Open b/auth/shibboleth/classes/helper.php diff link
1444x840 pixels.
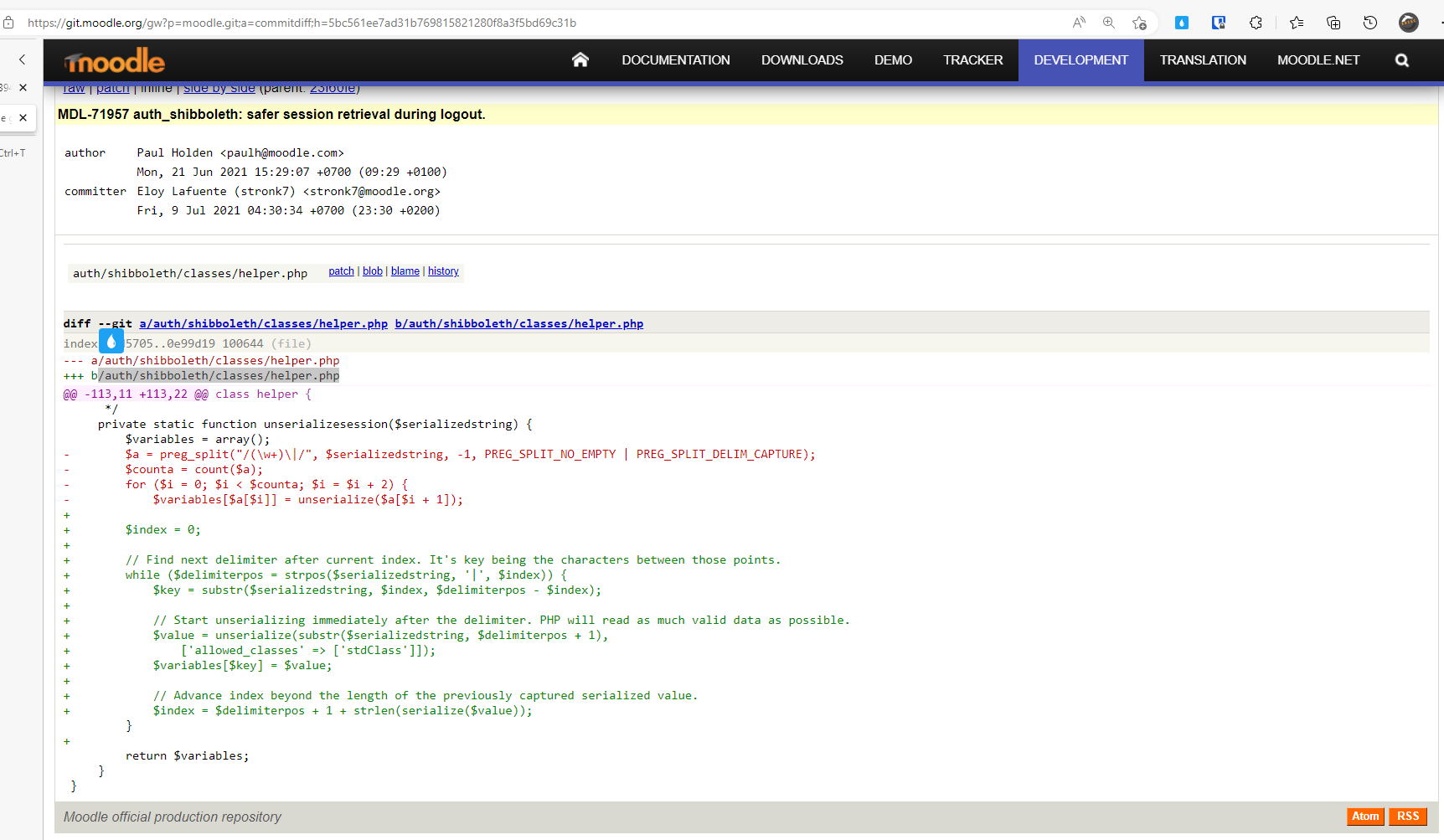tap(519, 323)
